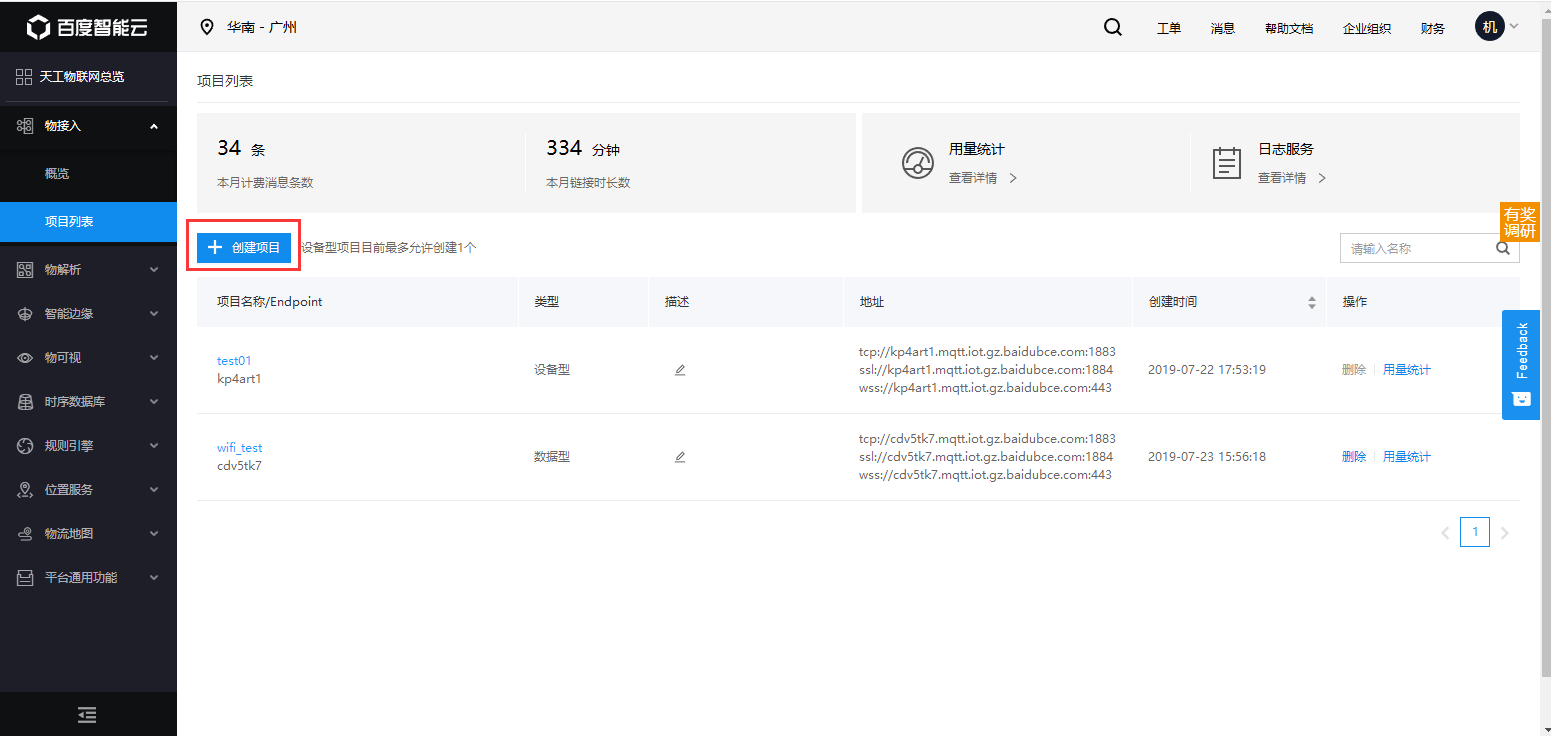Collapse sidebar using bottom menu-fold icon
Screen dimensions: 1551x736
click(x=88, y=714)
